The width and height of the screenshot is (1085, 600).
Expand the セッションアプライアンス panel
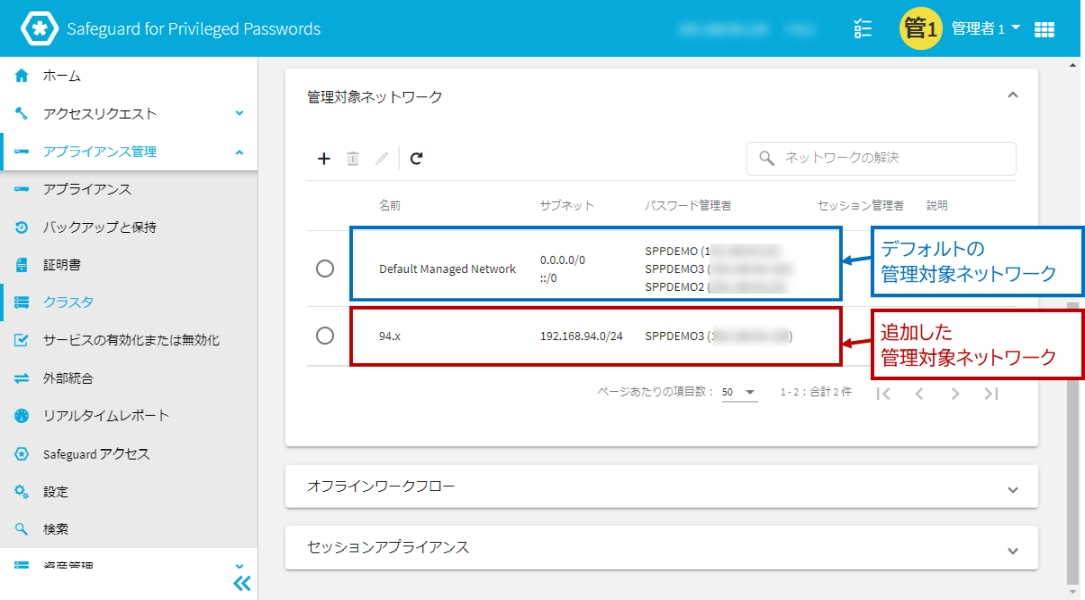pos(1012,551)
